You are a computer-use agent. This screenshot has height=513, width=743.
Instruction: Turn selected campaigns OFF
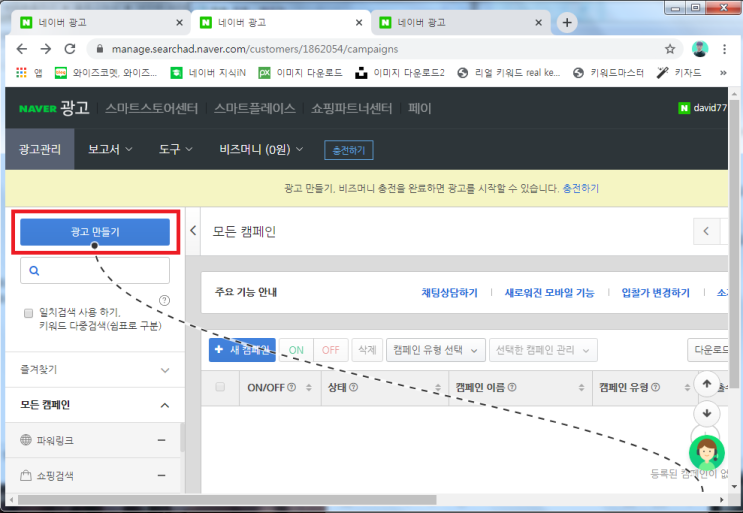tap(331, 350)
